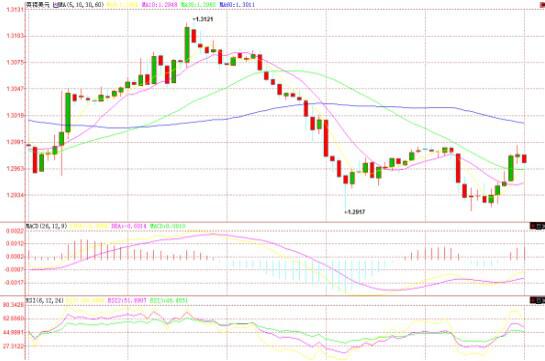The height and width of the screenshot is (361, 545).
Task: Click the 1.3047 price axis label
Action: pos(16,89)
